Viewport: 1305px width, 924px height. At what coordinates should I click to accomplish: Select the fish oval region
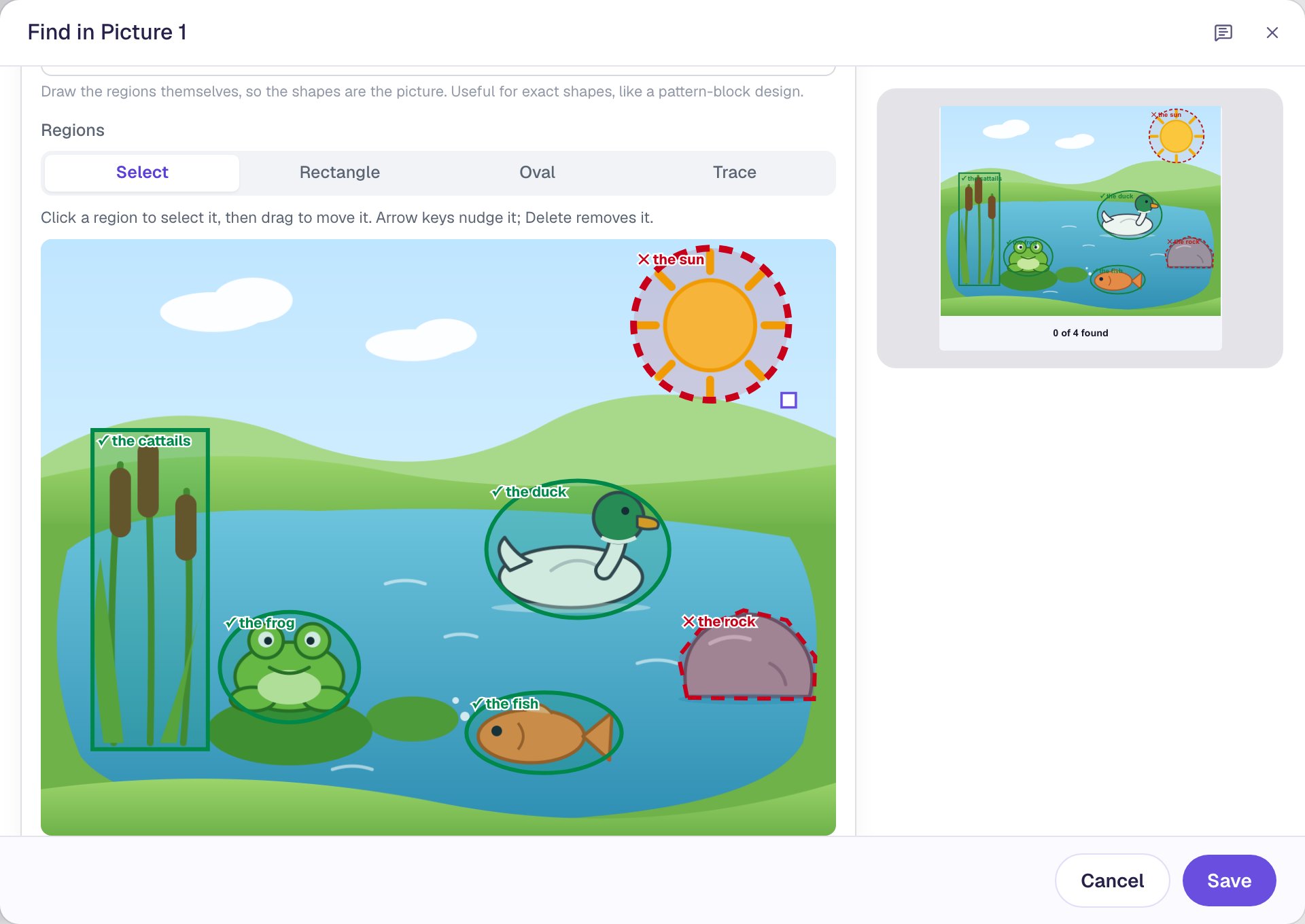[544, 733]
